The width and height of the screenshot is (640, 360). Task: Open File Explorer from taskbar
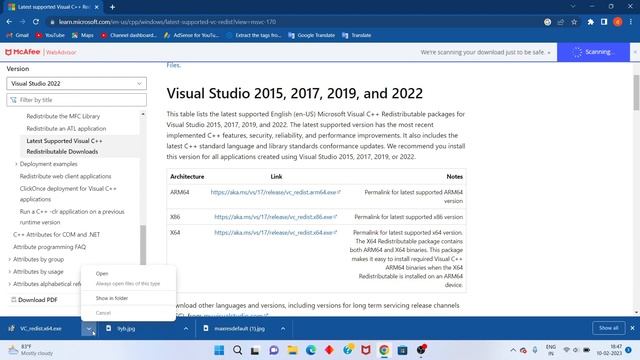click(x=292, y=350)
